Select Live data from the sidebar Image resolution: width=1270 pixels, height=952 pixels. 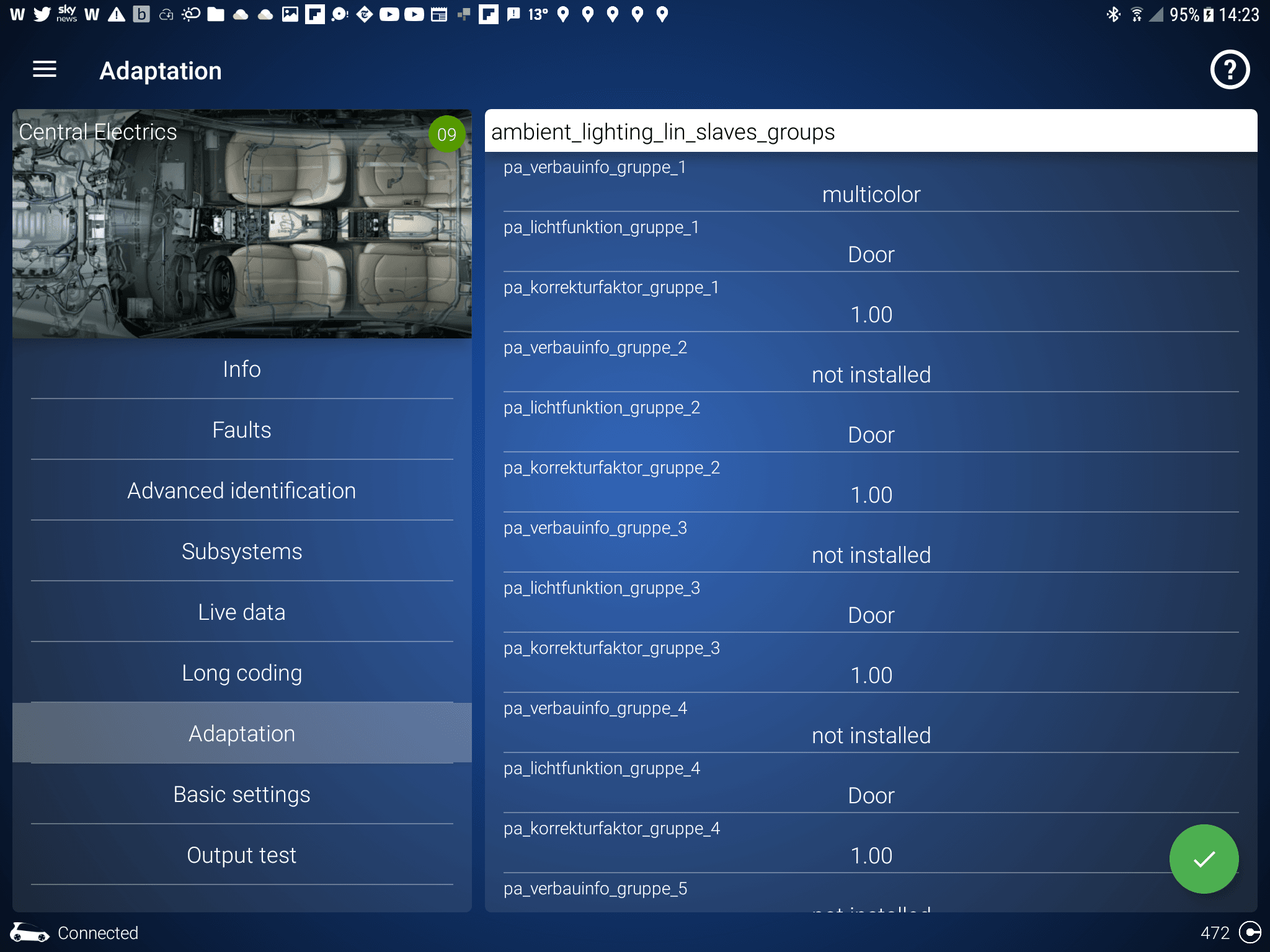pyautogui.click(x=242, y=612)
